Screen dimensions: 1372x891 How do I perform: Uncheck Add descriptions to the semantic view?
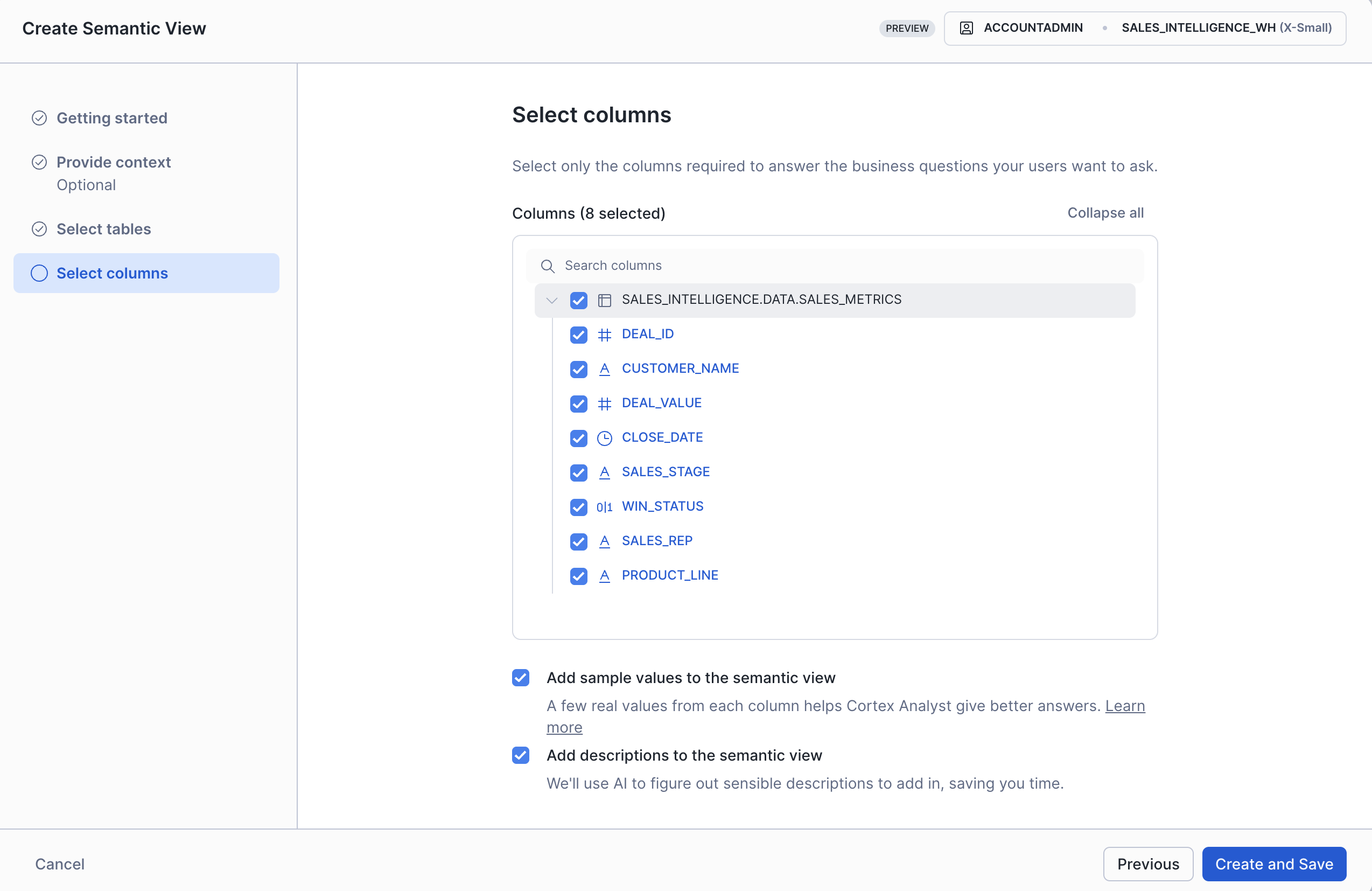tap(521, 755)
